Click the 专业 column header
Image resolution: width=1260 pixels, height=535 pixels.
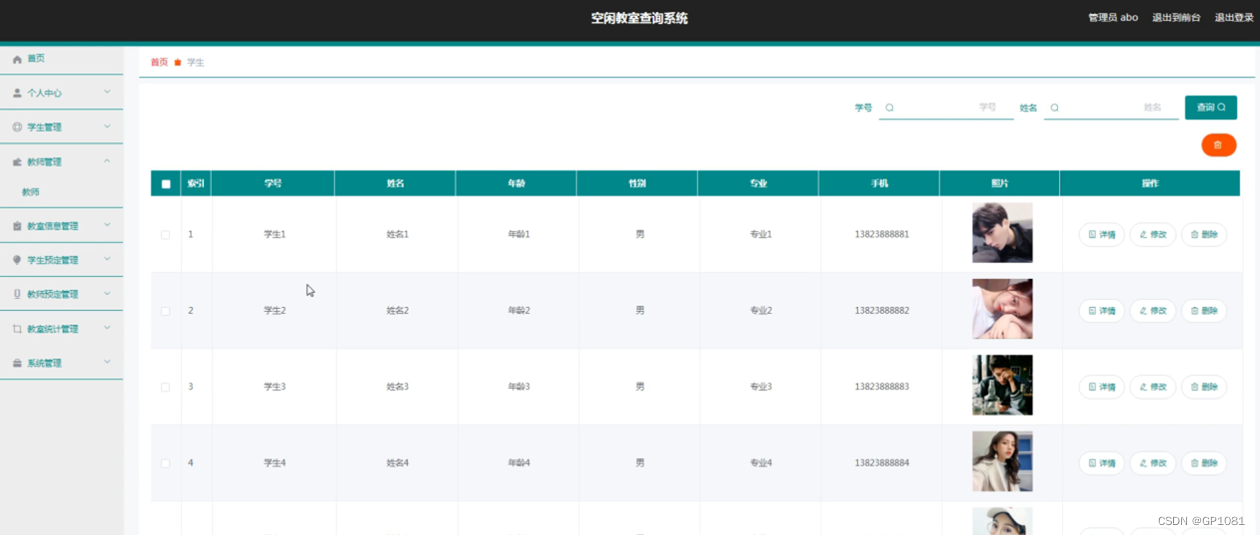(758, 184)
